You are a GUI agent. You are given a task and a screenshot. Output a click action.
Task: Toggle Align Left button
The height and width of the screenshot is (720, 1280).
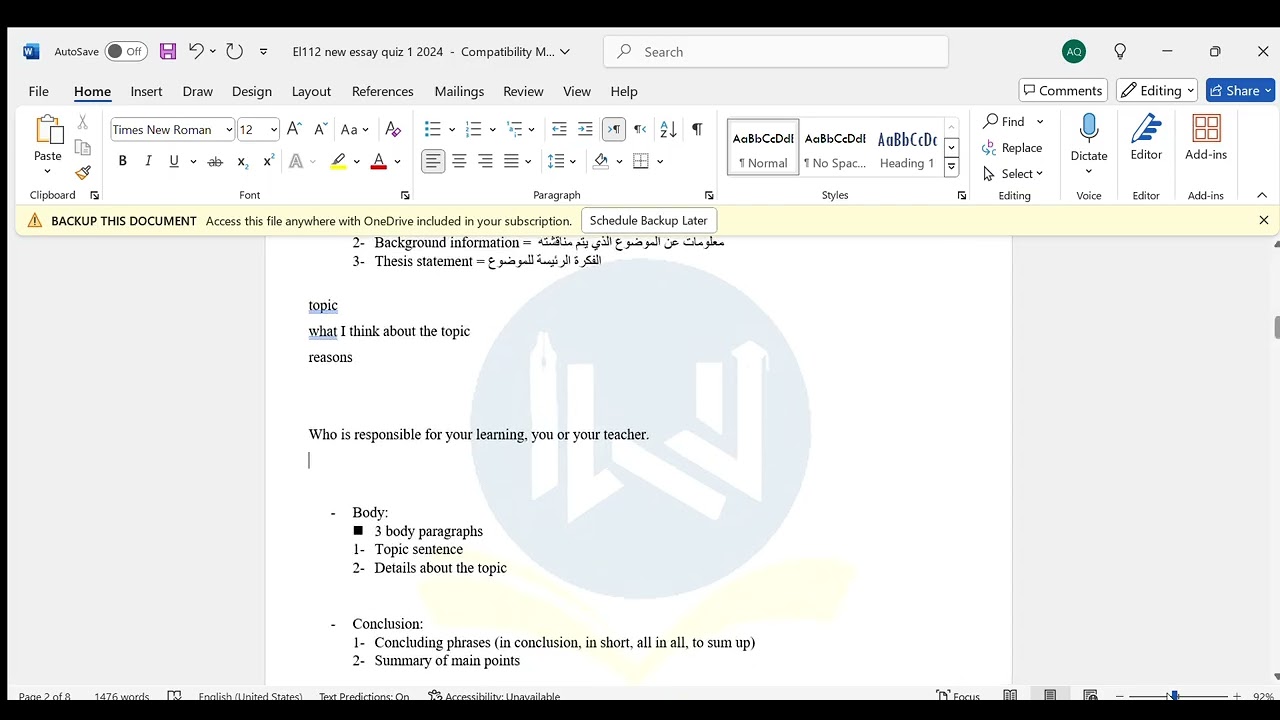[x=433, y=161]
